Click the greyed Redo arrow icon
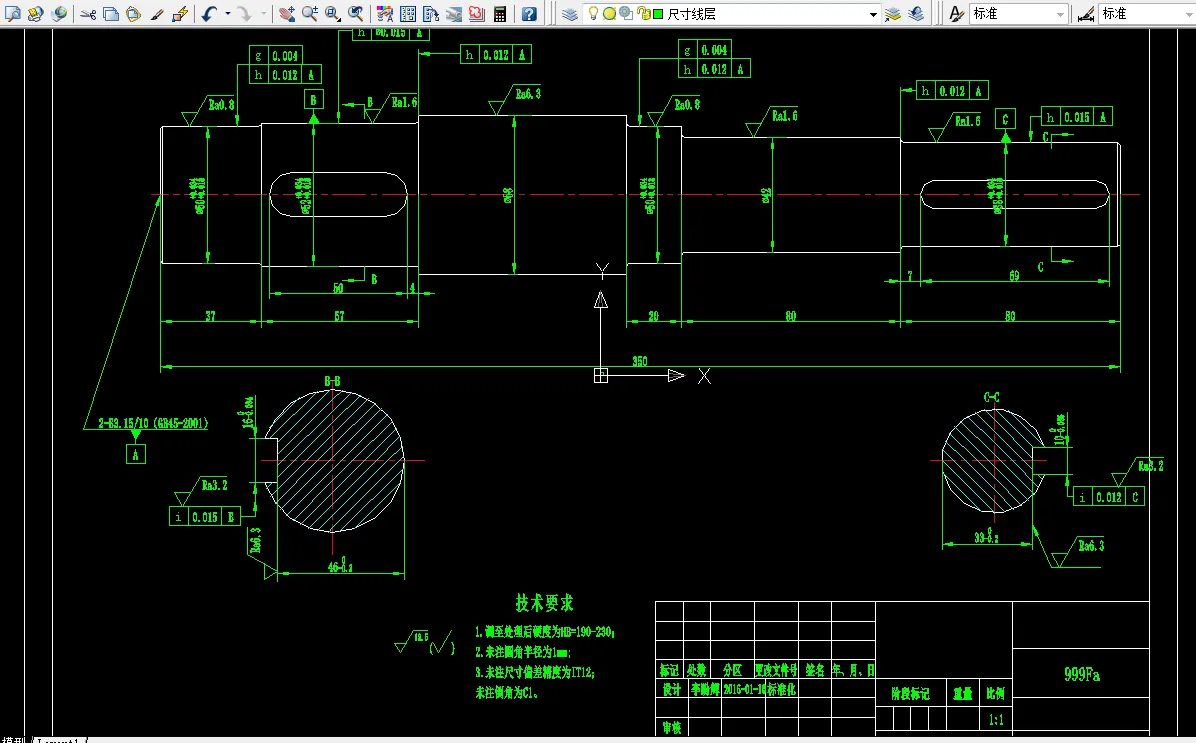 (243, 14)
